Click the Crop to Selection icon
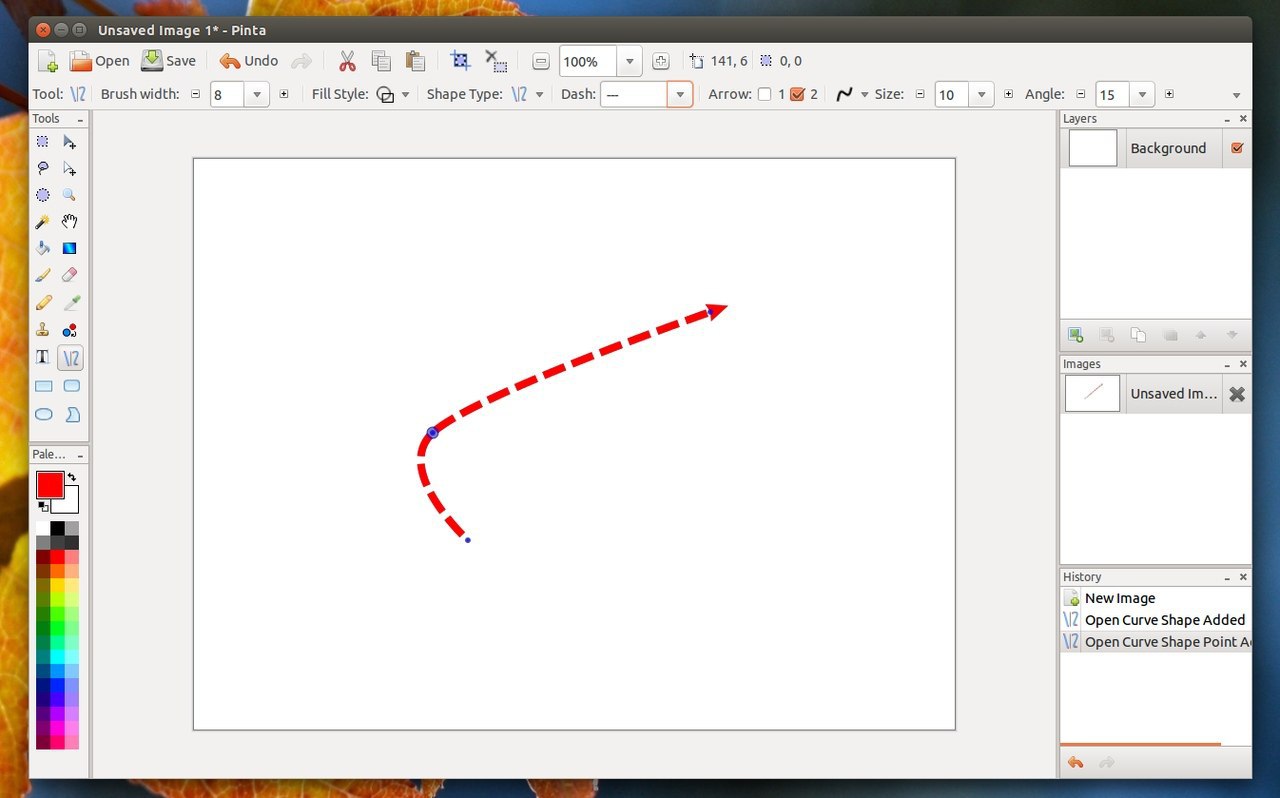1280x798 pixels. (x=460, y=61)
